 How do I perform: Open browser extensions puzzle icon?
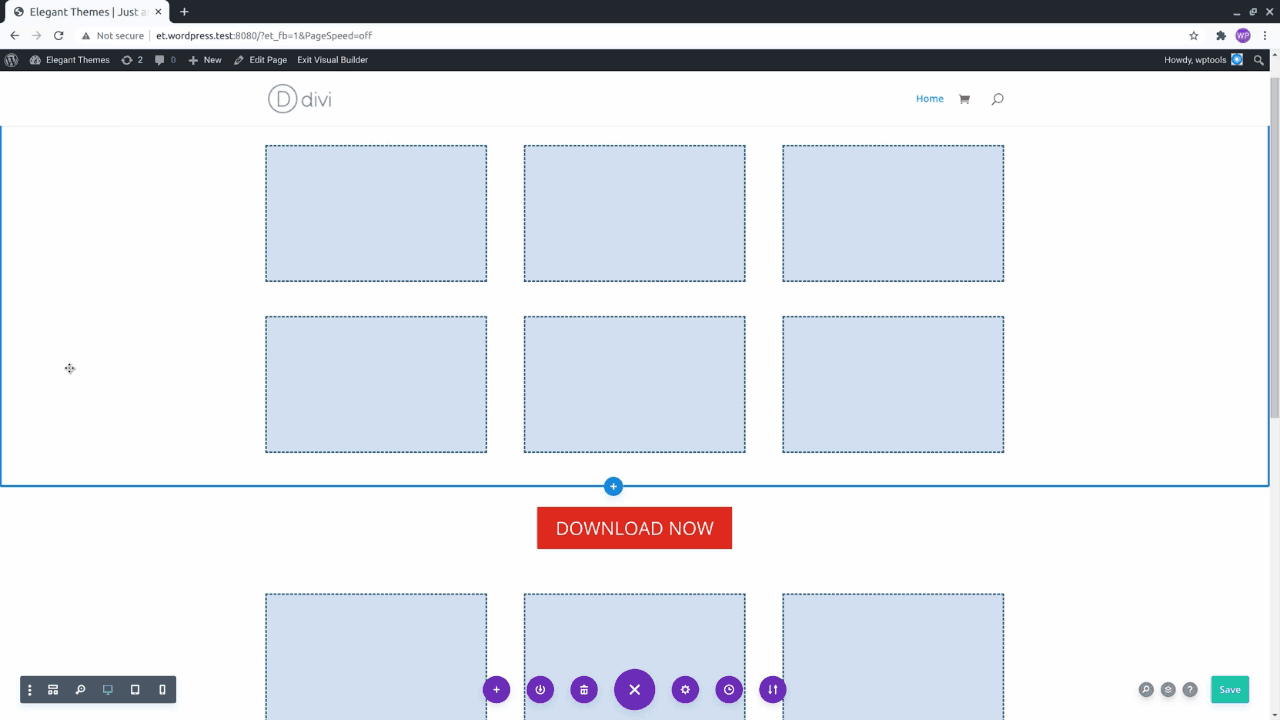coord(1221,36)
